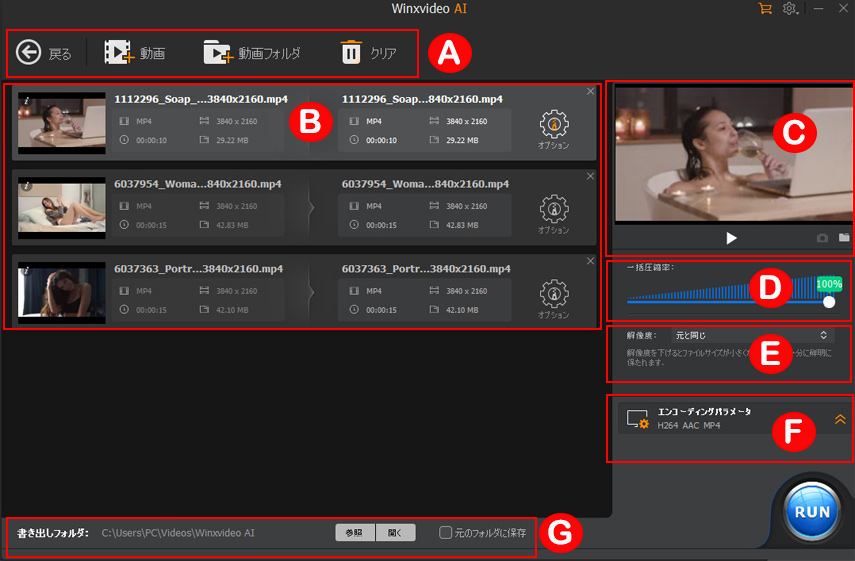The width and height of the screenshot is (855, 561).
Task: Click the compression ratio slider handle
Action: click(829, 301)
